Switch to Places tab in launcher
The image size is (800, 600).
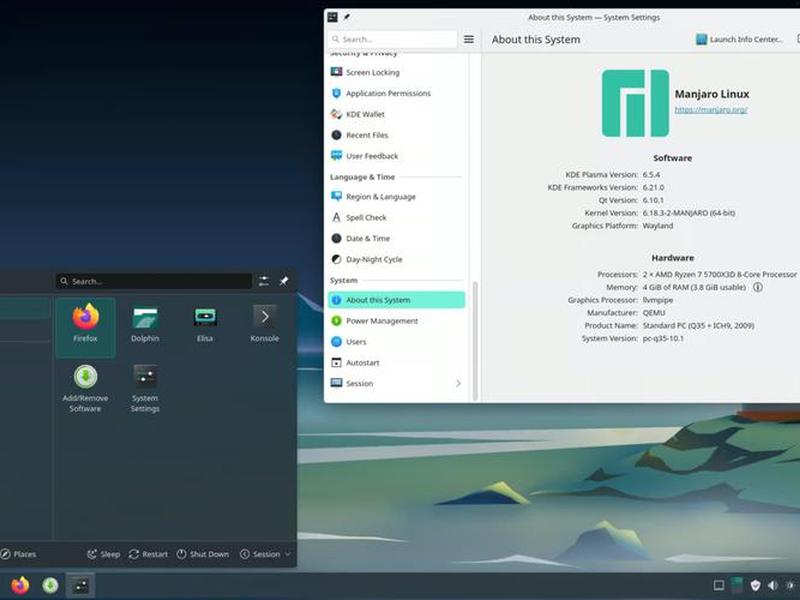pyautogui.click(x=18, y=554)
